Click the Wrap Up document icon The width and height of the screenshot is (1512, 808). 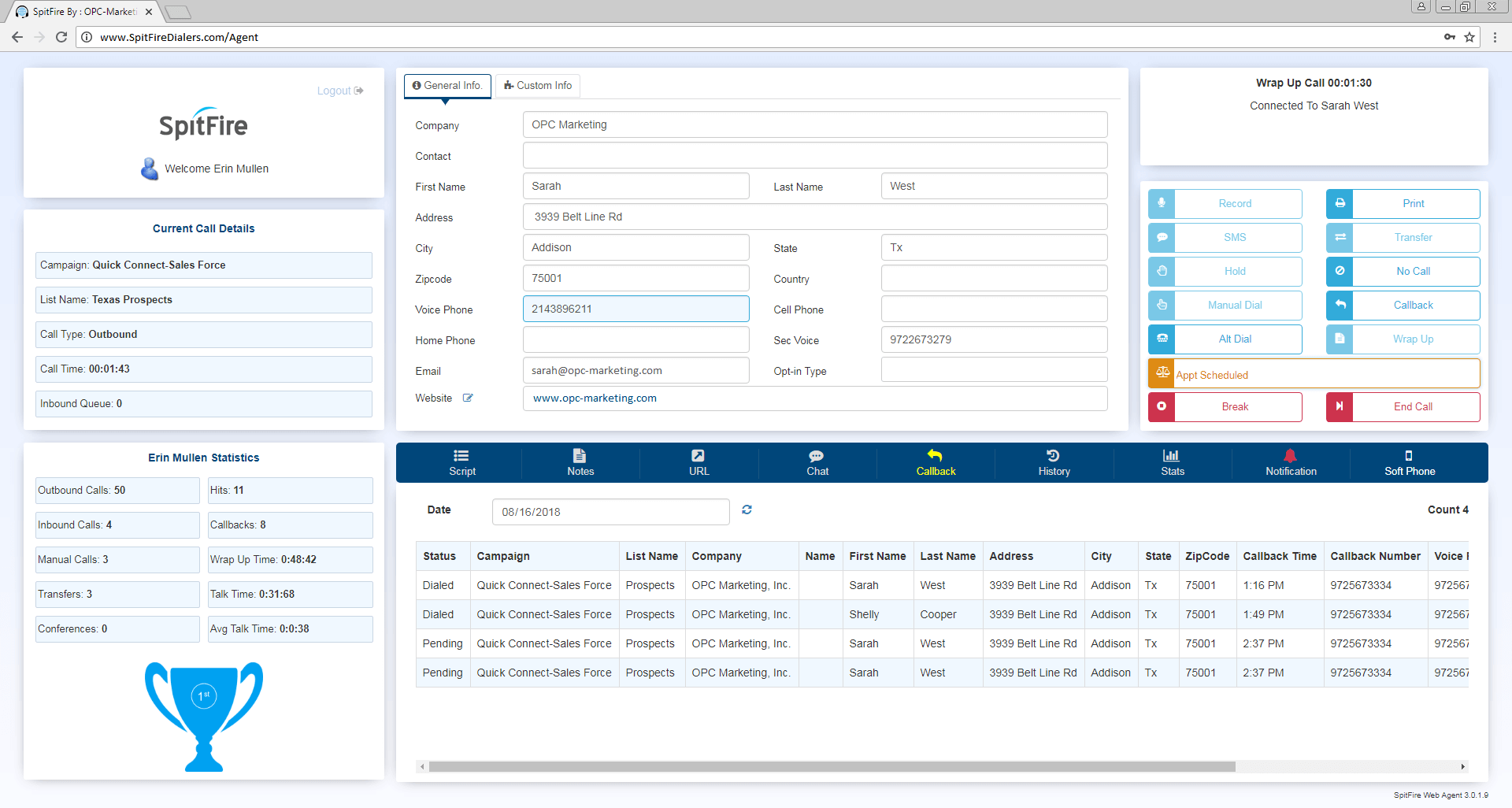pyautogui.click(x=1340, y=339)
